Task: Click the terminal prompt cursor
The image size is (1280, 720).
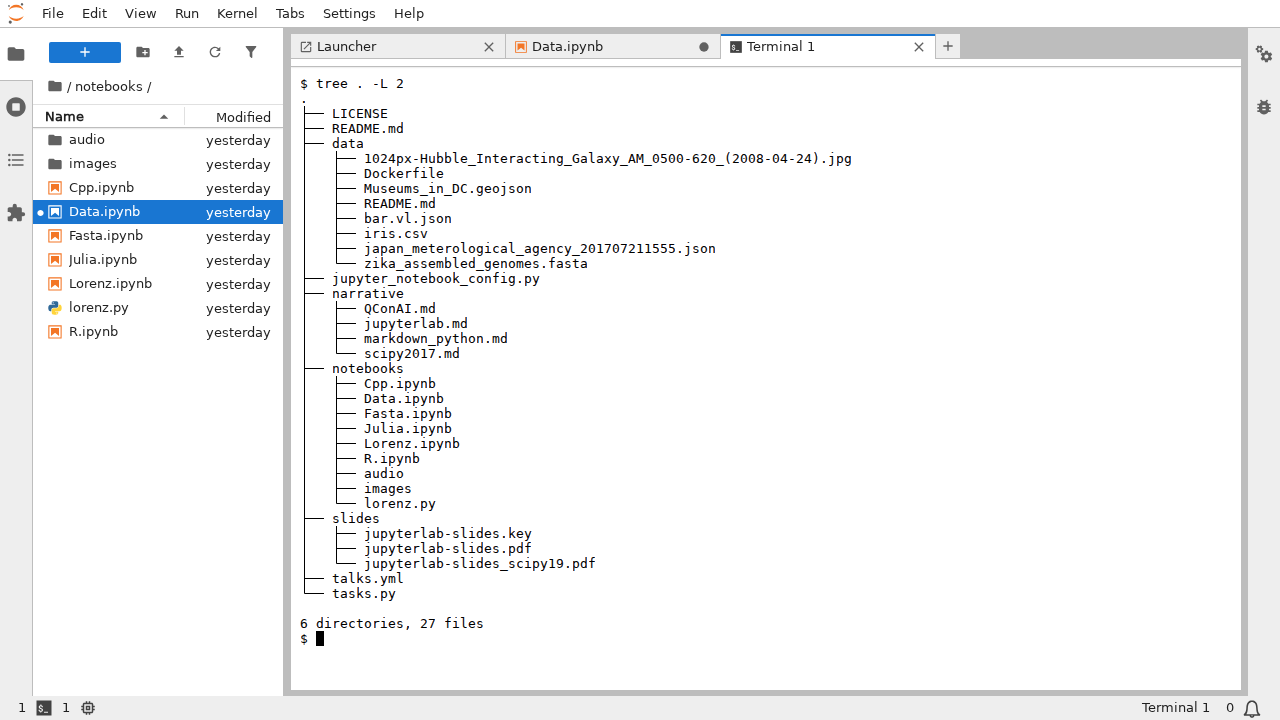Action: point(320,638)
